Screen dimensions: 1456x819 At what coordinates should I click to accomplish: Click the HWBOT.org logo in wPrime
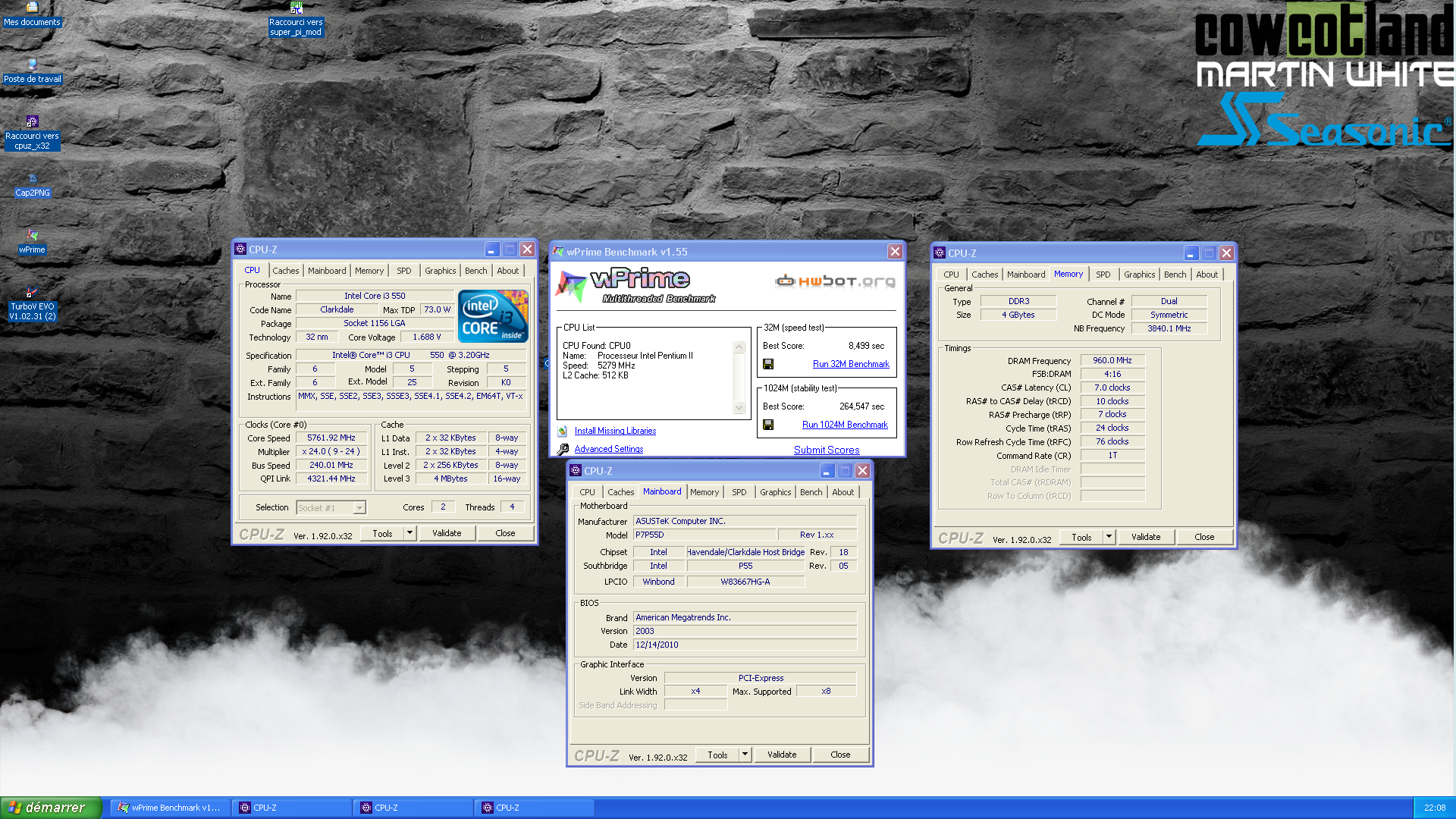pyautogui.click(x=835, y=281)
